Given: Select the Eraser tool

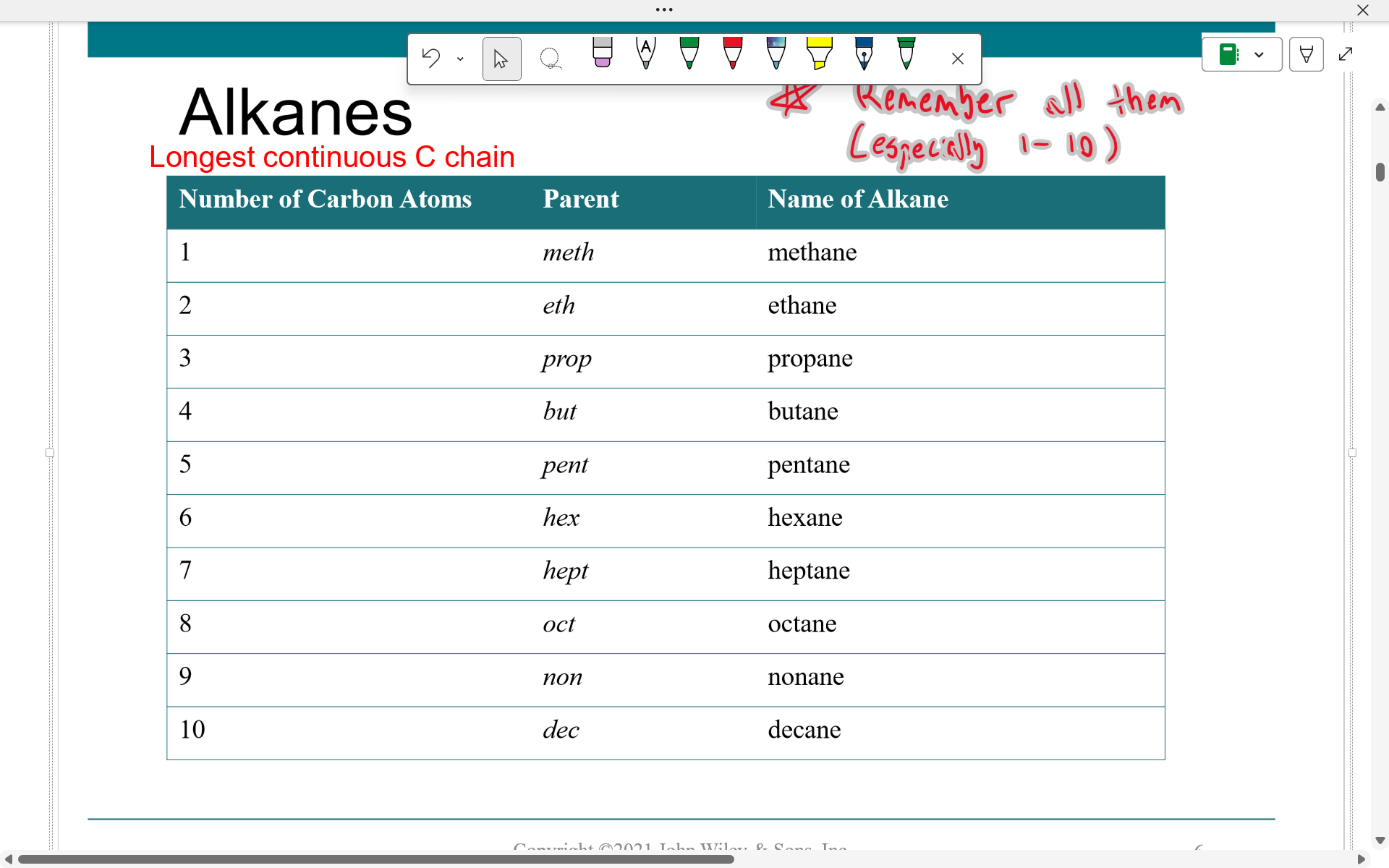Looking at the screenshot, I should [602, 54].
